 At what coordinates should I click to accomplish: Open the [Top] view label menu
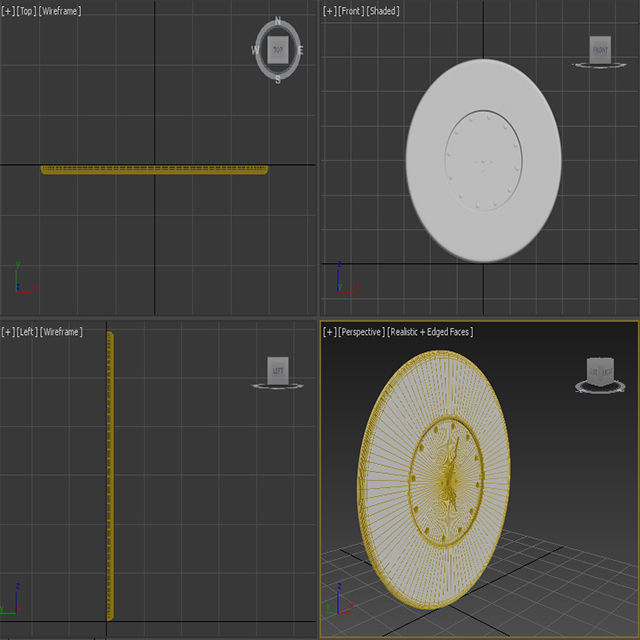(x=26, y=11)
